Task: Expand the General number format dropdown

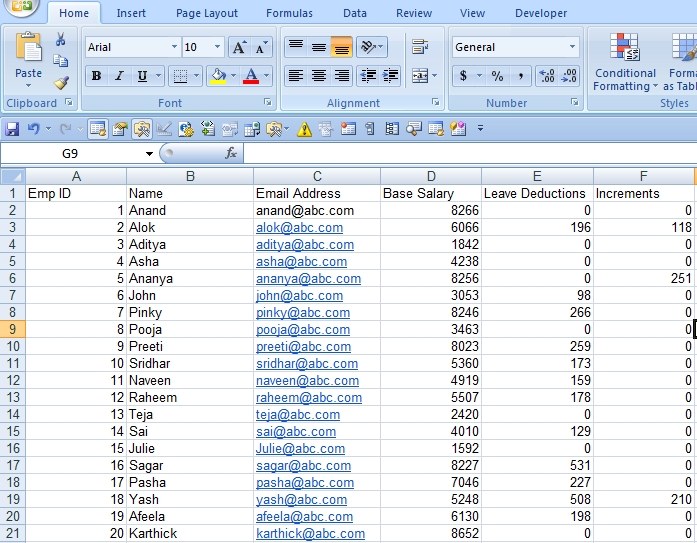Action: [572, 47]
